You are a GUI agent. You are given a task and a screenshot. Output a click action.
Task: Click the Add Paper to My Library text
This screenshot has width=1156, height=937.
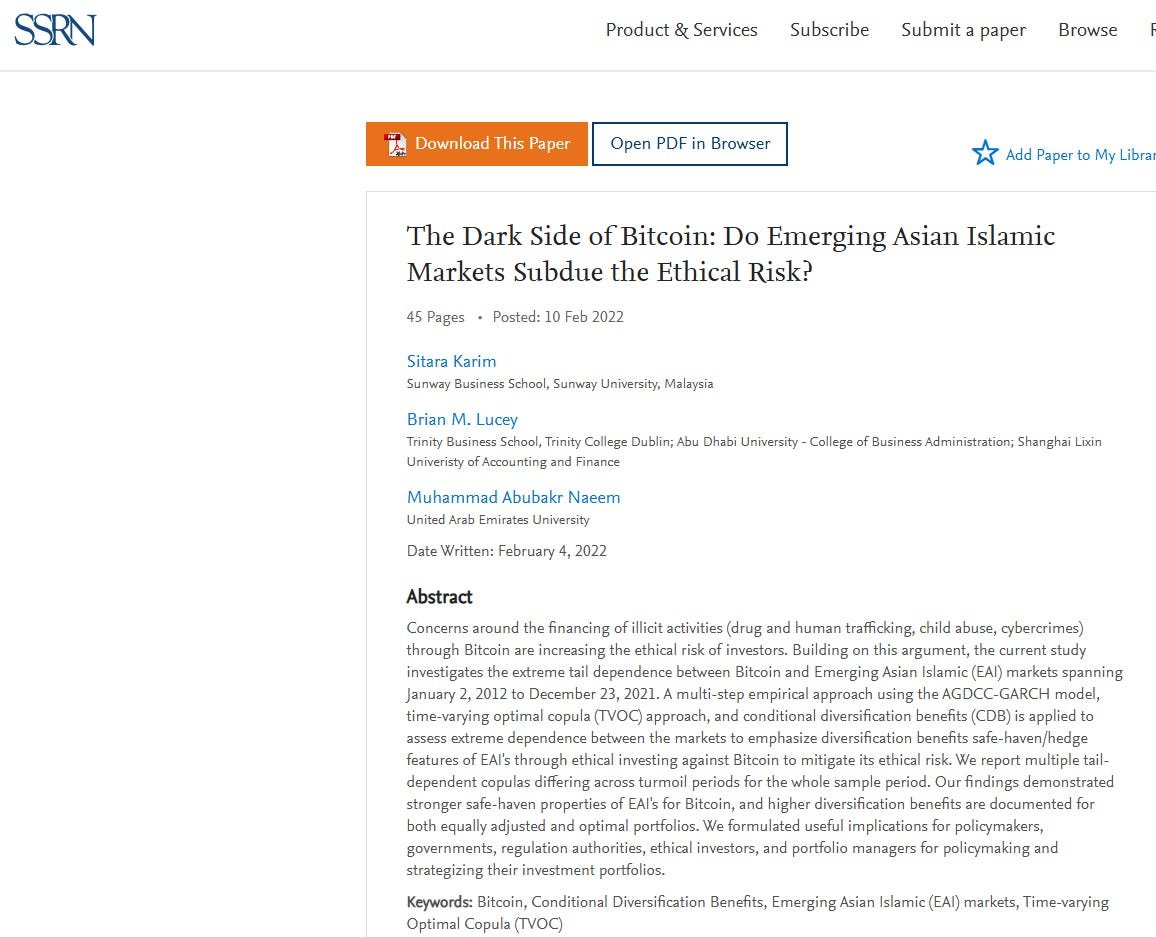1080,155
